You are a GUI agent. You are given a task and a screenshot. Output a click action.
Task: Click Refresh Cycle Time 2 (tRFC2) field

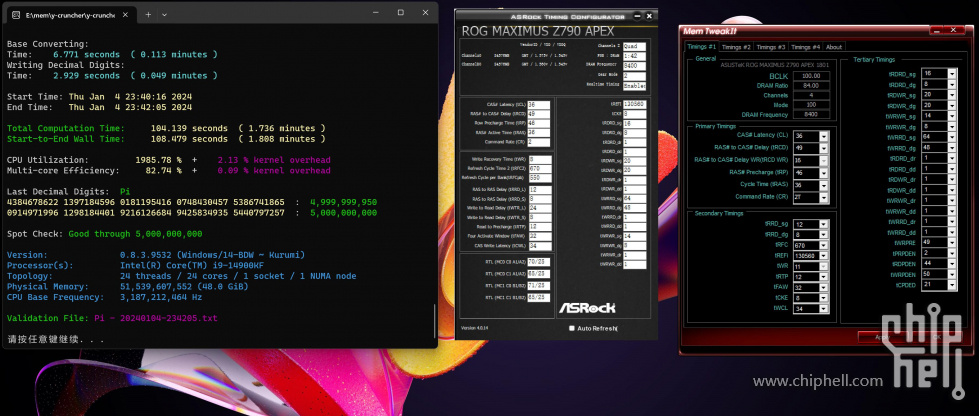(x=540, y=169)
